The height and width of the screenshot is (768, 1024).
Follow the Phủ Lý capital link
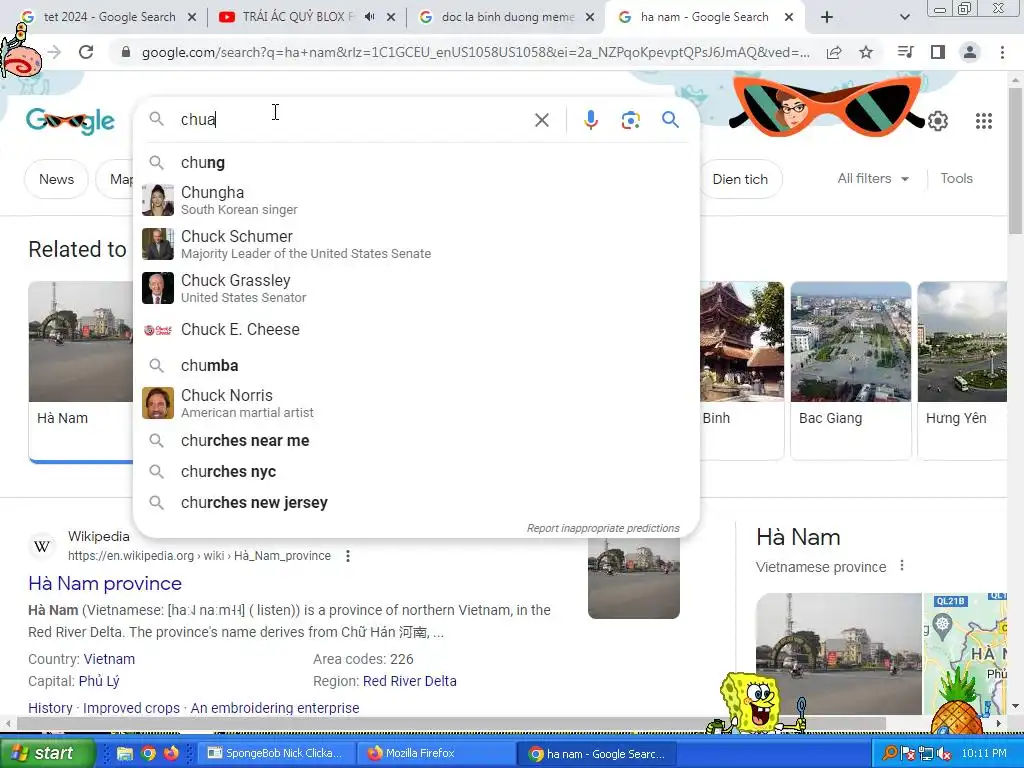click(99, 681)
